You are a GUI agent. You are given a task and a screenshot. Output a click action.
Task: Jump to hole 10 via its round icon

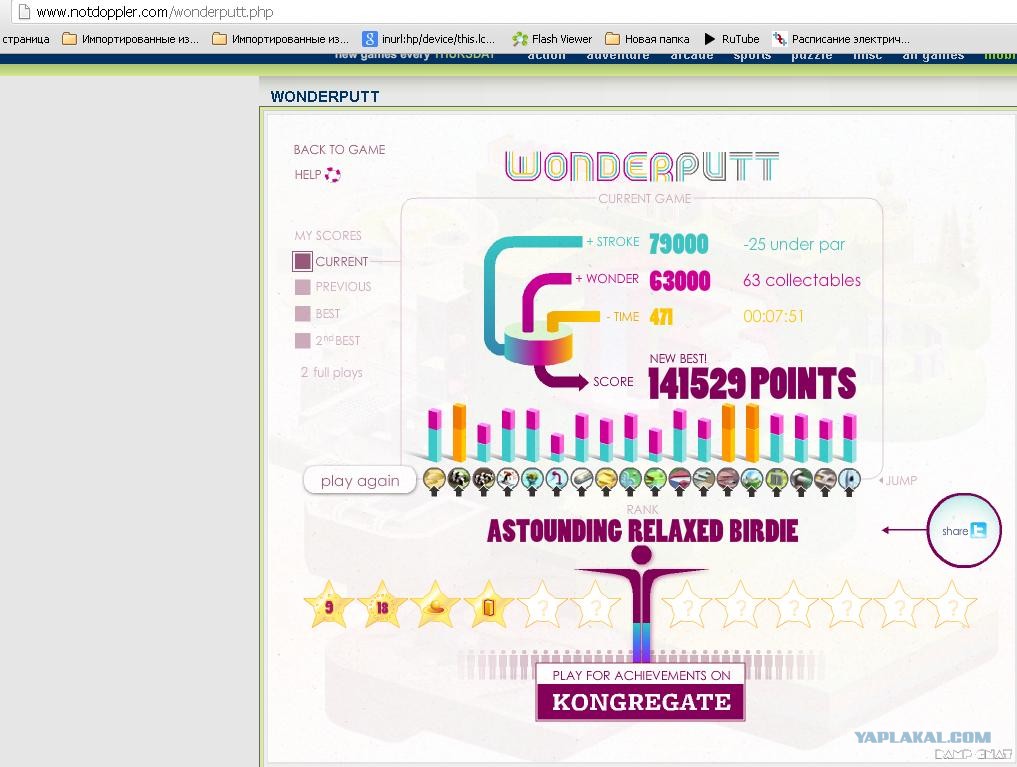(655, 479)
